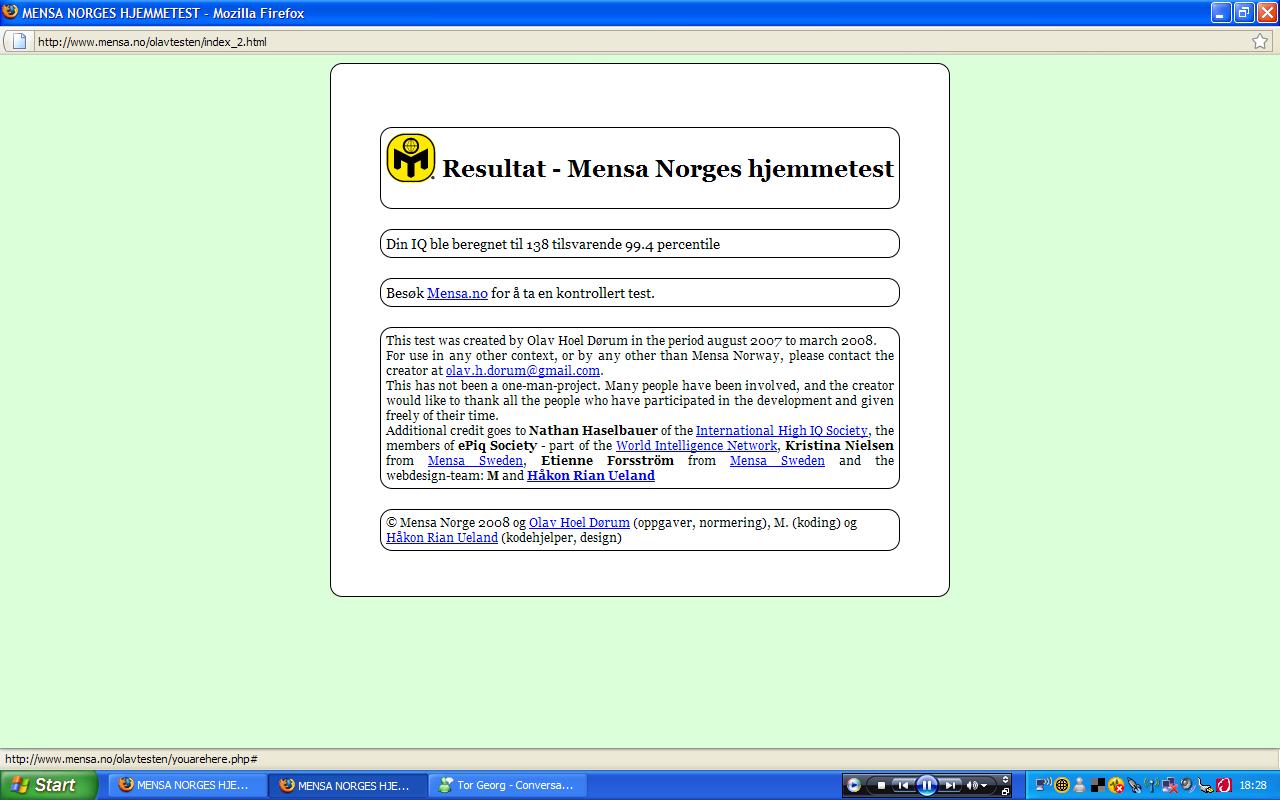Open Håkon Rian Ueland link in copyright footer
The height and width of the screenshot is (800, 1280).
[442, 537]
